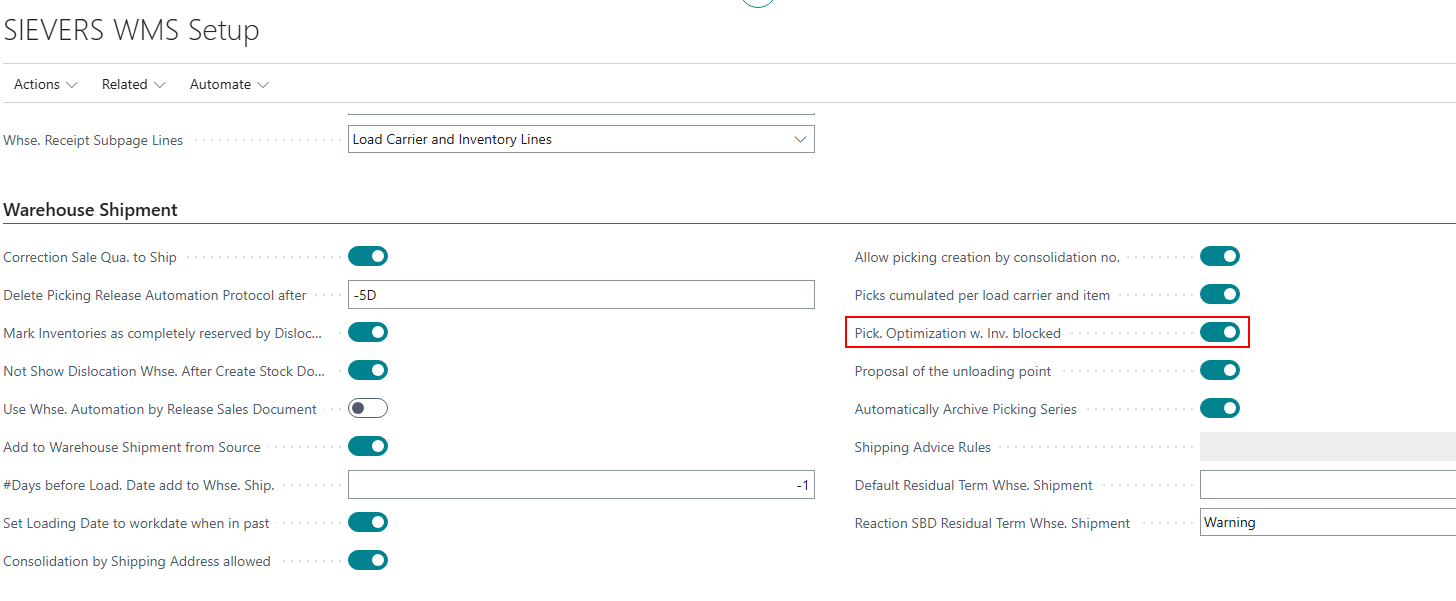This screenshot has height=601, width=1456.
Task: Toggle Correction Sale Qua. to Ship
Action: 368,257
